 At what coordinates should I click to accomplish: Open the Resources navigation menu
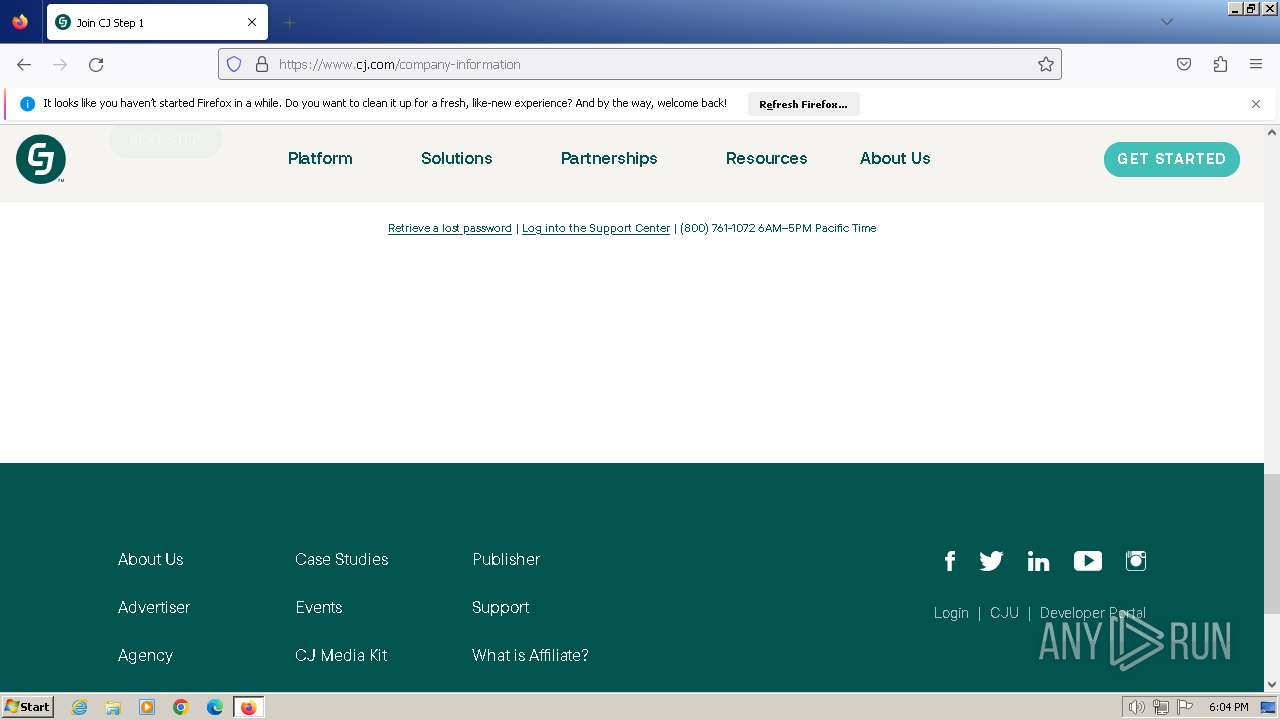767,158
